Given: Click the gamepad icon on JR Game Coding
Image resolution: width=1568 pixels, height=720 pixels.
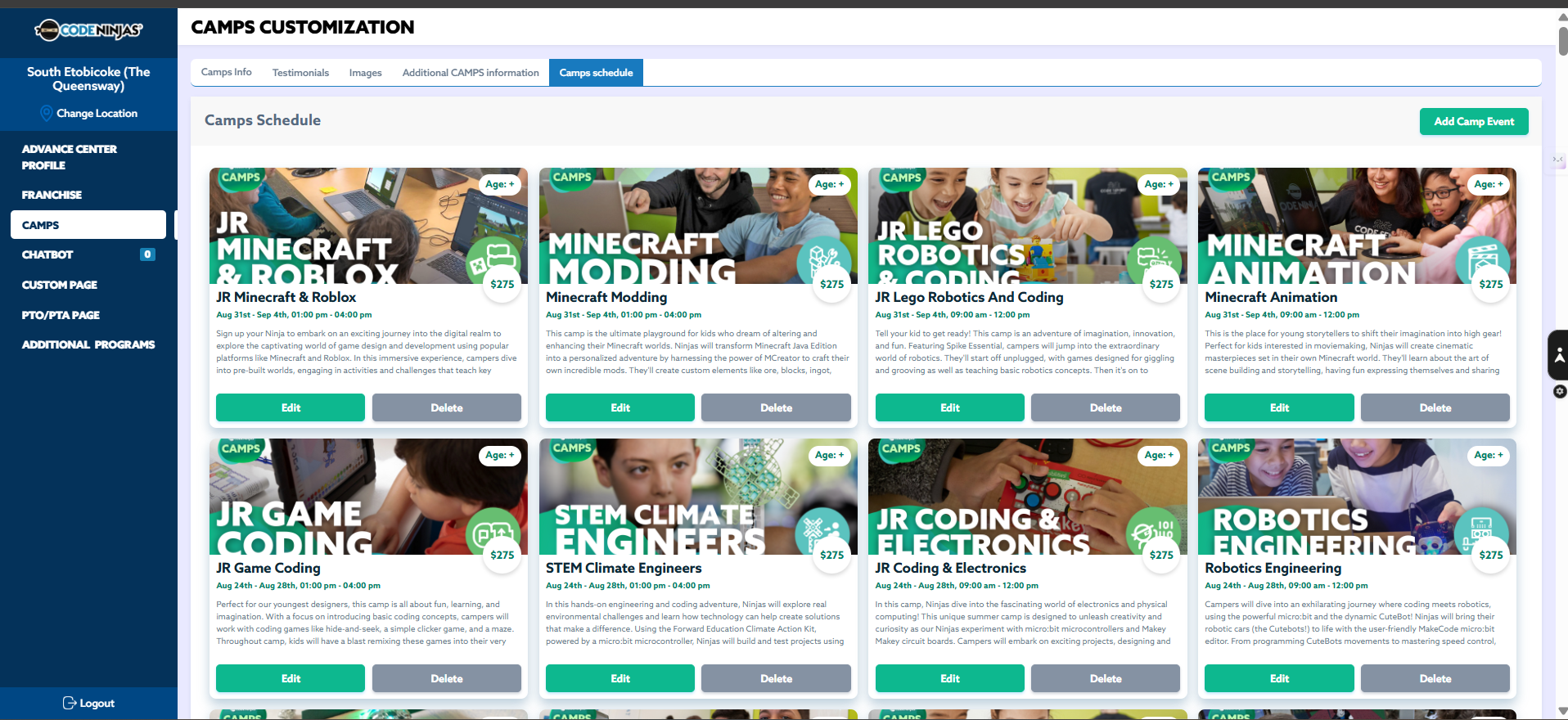Looking at the screenshot, I should point(491,533).
